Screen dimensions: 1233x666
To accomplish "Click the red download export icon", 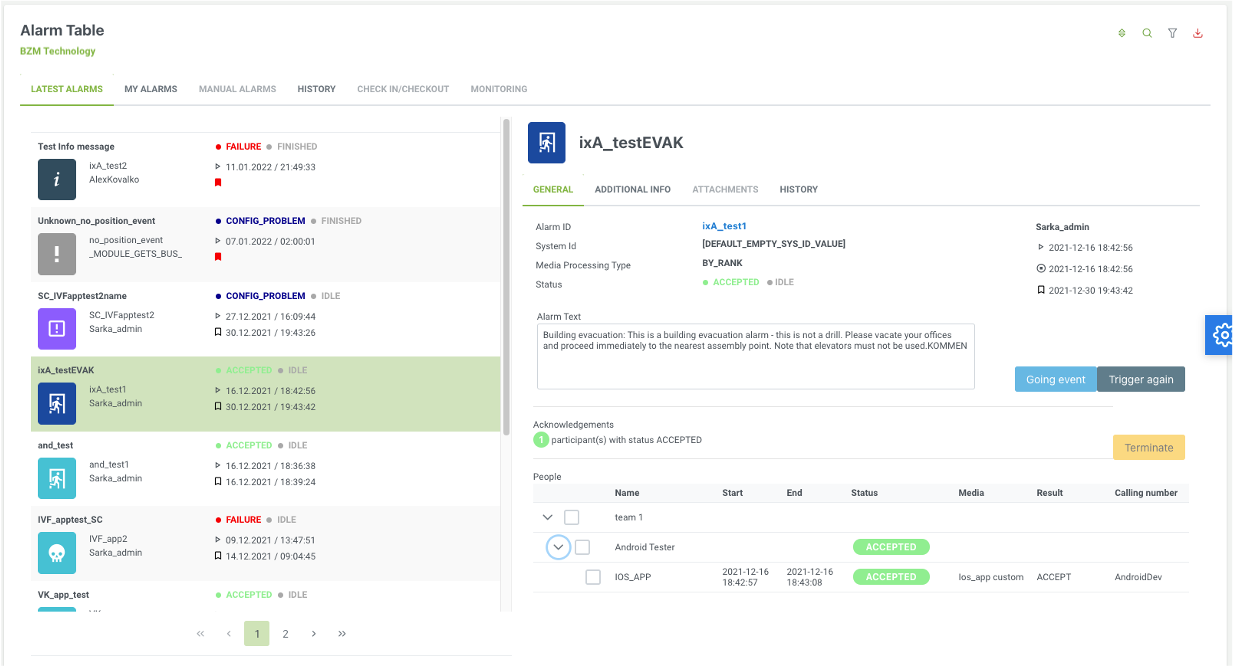I will tap(1198, 33).
